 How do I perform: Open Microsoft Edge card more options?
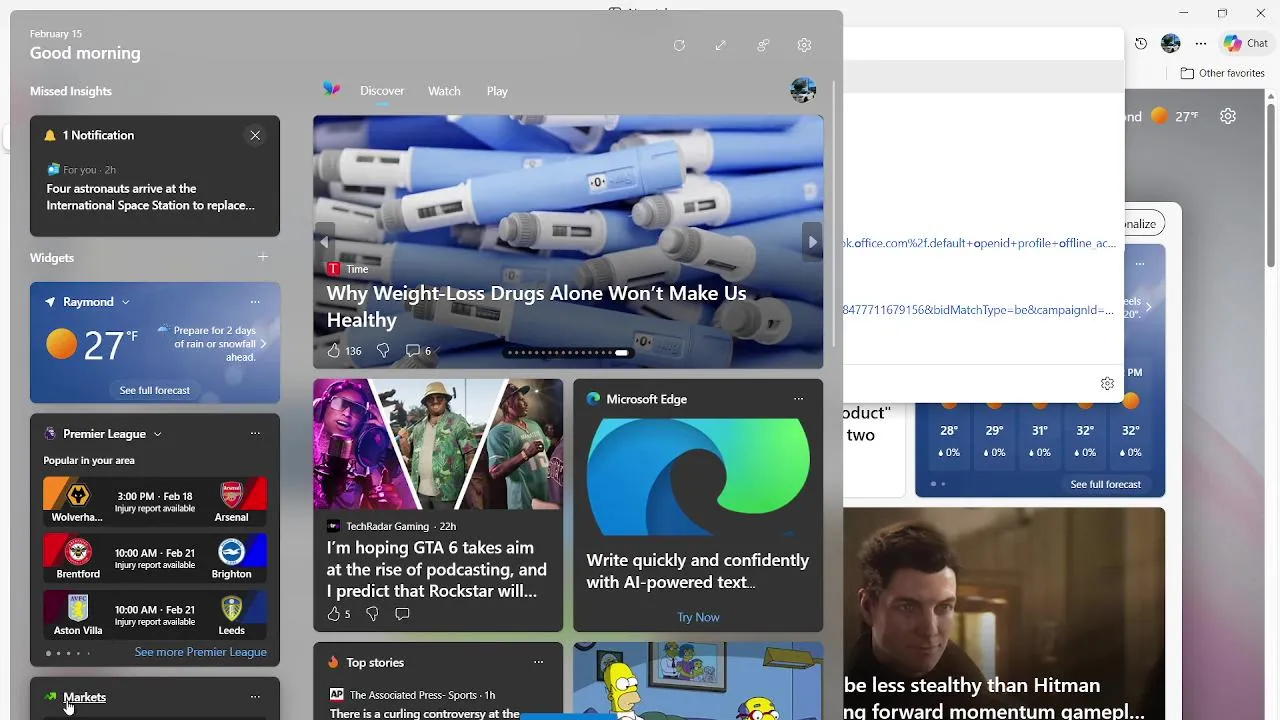point(798,399)
